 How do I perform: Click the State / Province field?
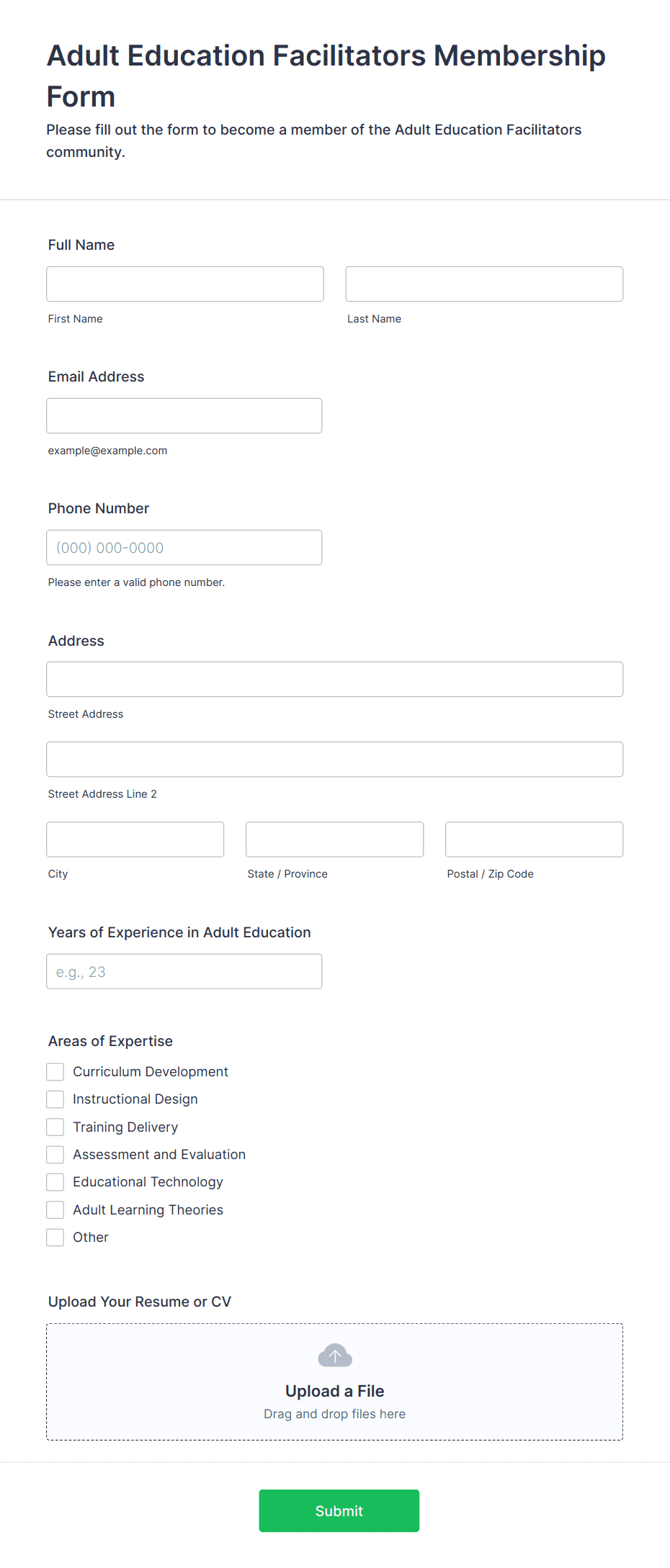coord(335,839)
